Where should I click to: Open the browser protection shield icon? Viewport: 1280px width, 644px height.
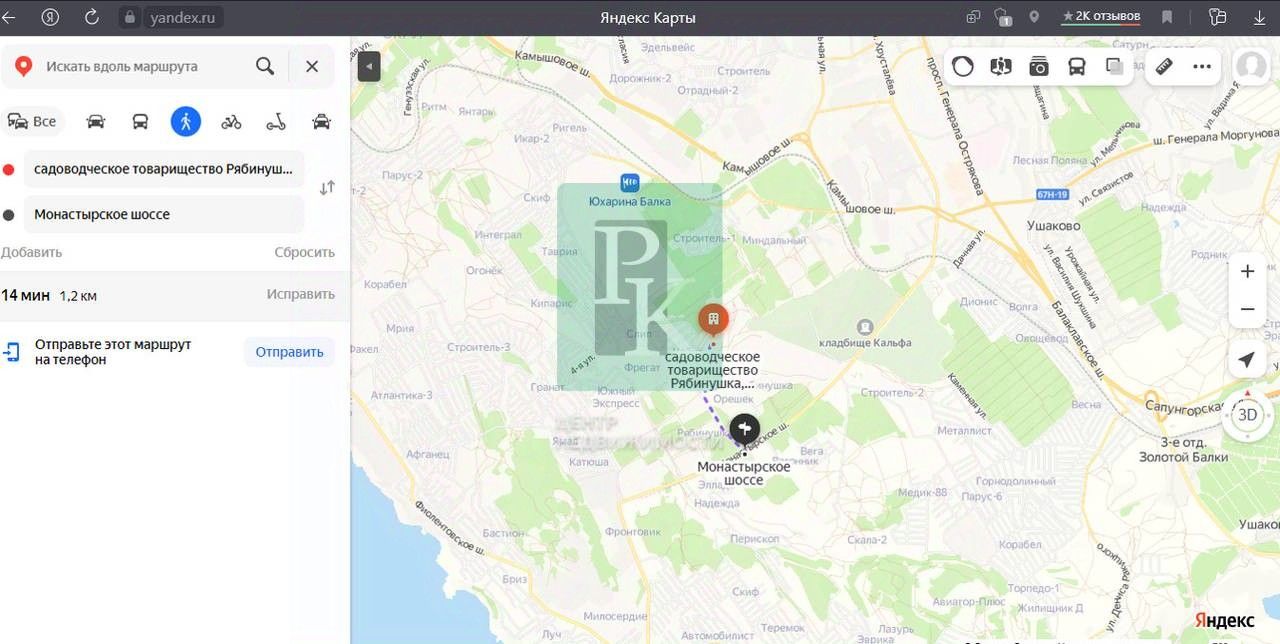tap(1003, 17)
